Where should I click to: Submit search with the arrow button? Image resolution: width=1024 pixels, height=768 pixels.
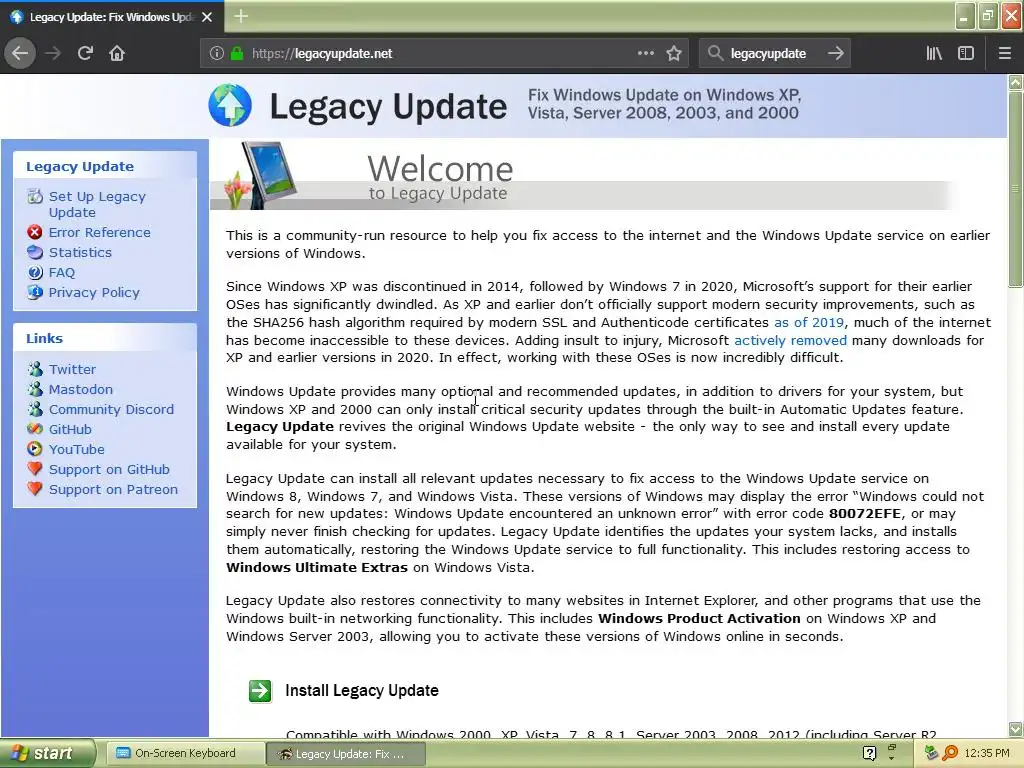(x=836, y=54)
